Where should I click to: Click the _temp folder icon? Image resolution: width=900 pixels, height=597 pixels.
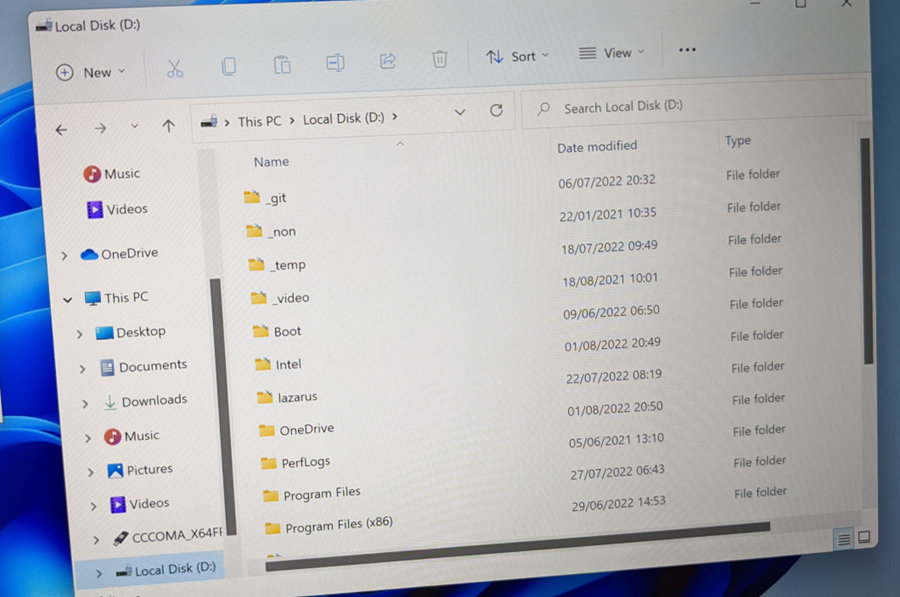[x=256, y=263]
